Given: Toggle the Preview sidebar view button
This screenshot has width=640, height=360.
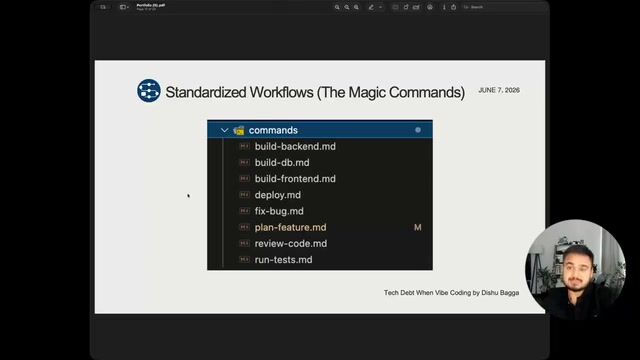Looking at the screenshot, I should point(122,7).
